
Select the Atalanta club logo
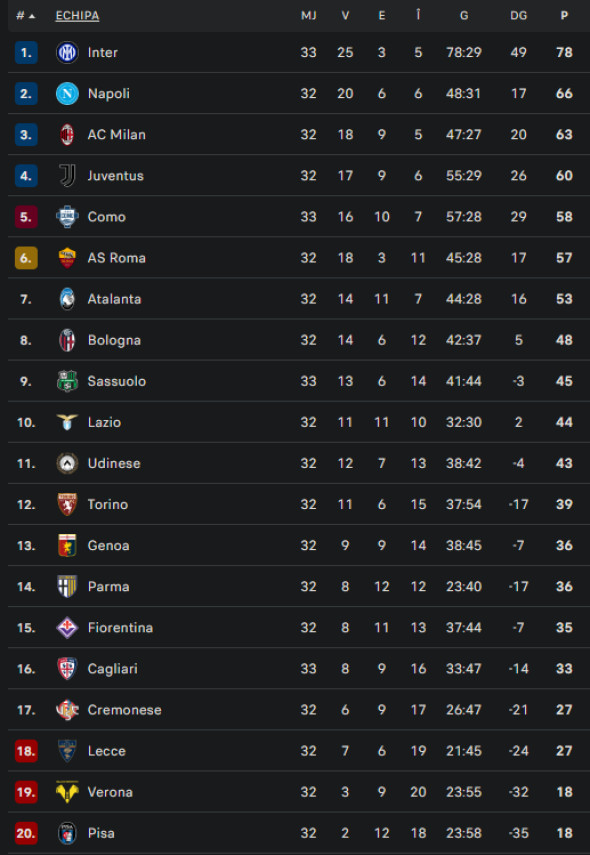click(x=66, y=298)
